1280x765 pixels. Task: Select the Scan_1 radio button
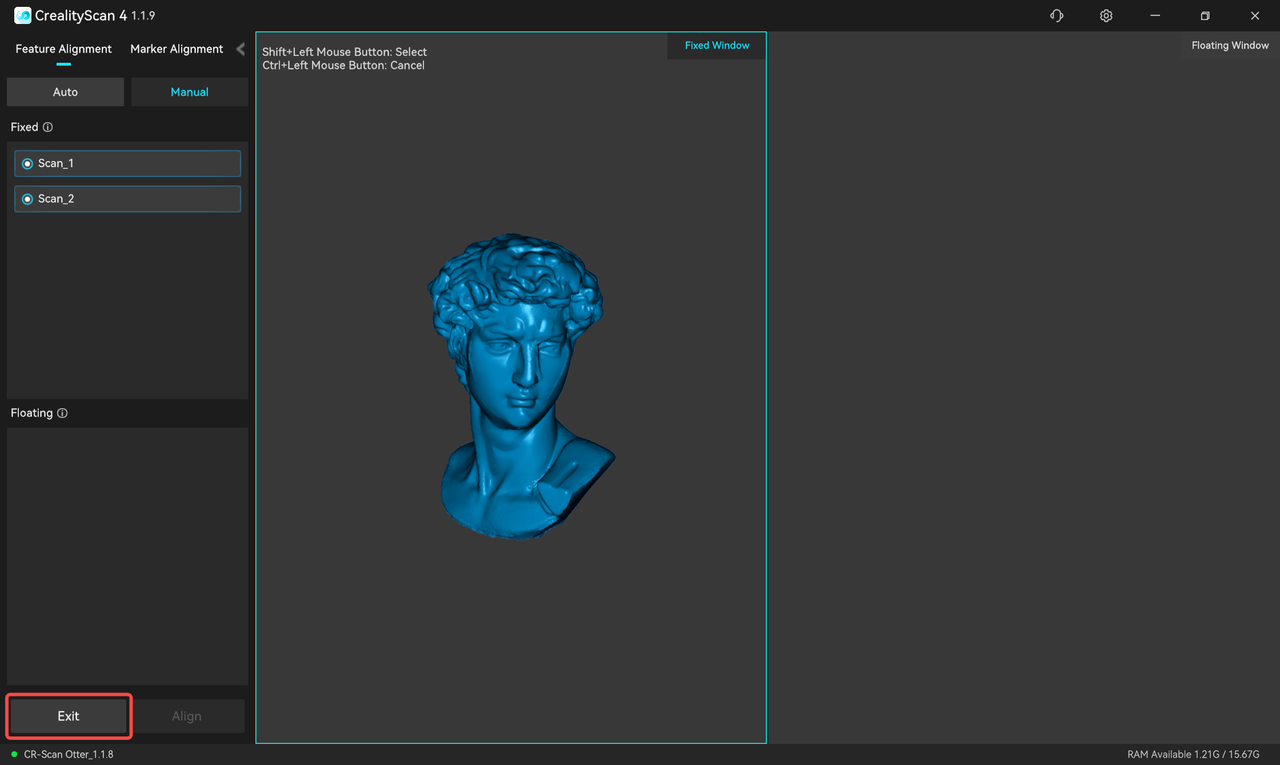coord(27,164)
